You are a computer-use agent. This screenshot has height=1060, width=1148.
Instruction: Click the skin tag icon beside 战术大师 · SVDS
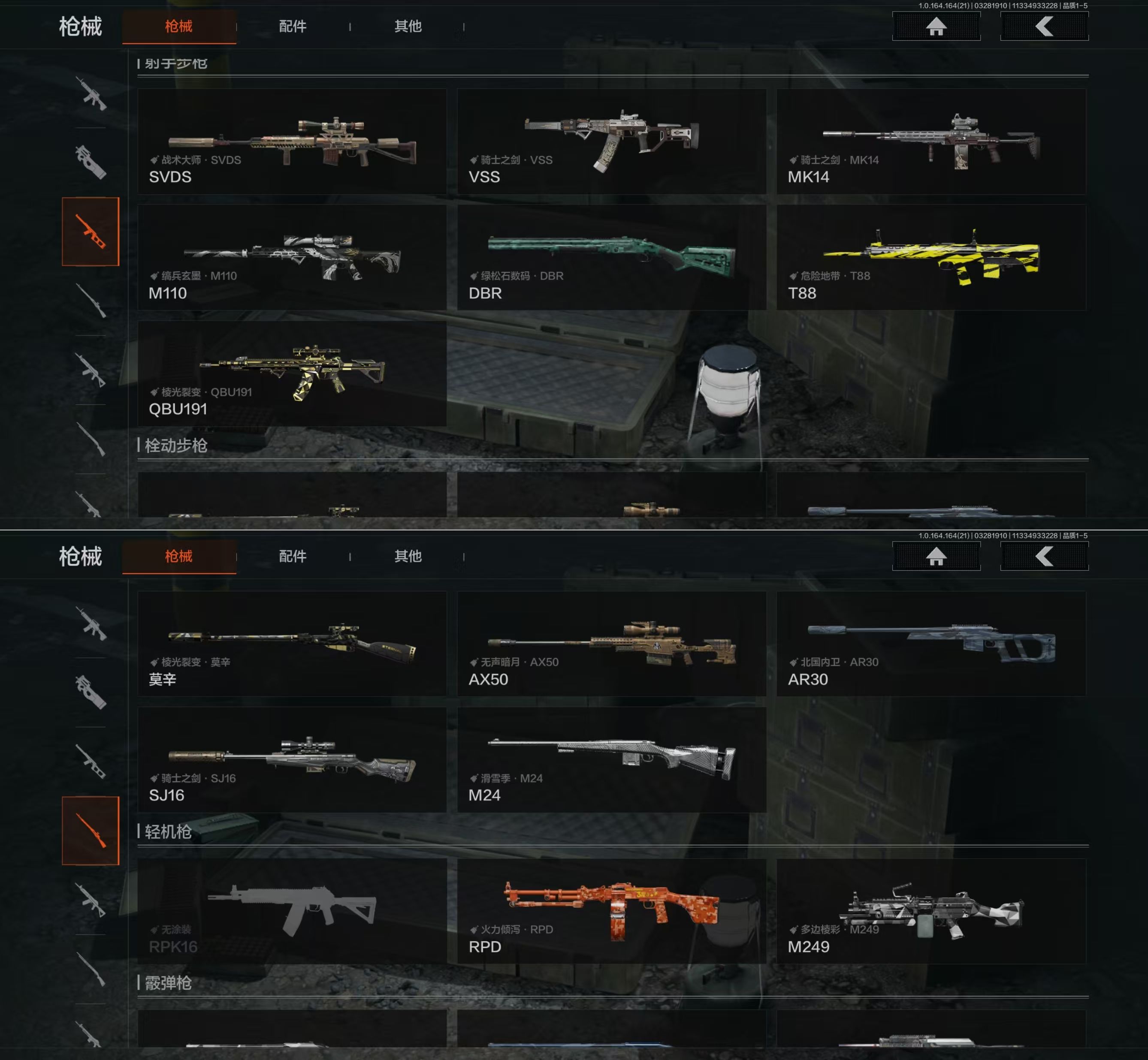154,160
